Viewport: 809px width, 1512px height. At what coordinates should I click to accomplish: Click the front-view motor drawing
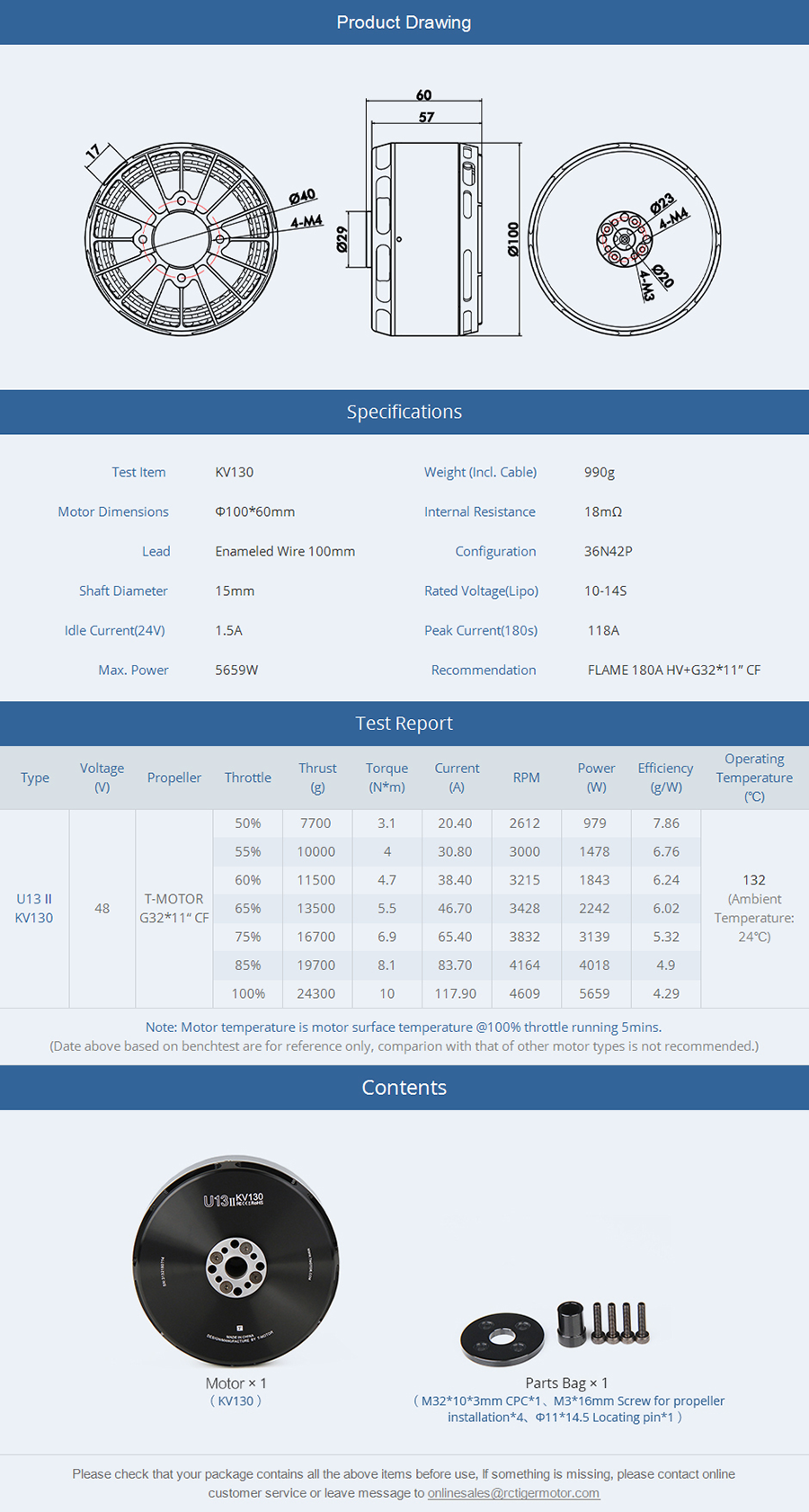pyautogui.click(x=182, y=239)
